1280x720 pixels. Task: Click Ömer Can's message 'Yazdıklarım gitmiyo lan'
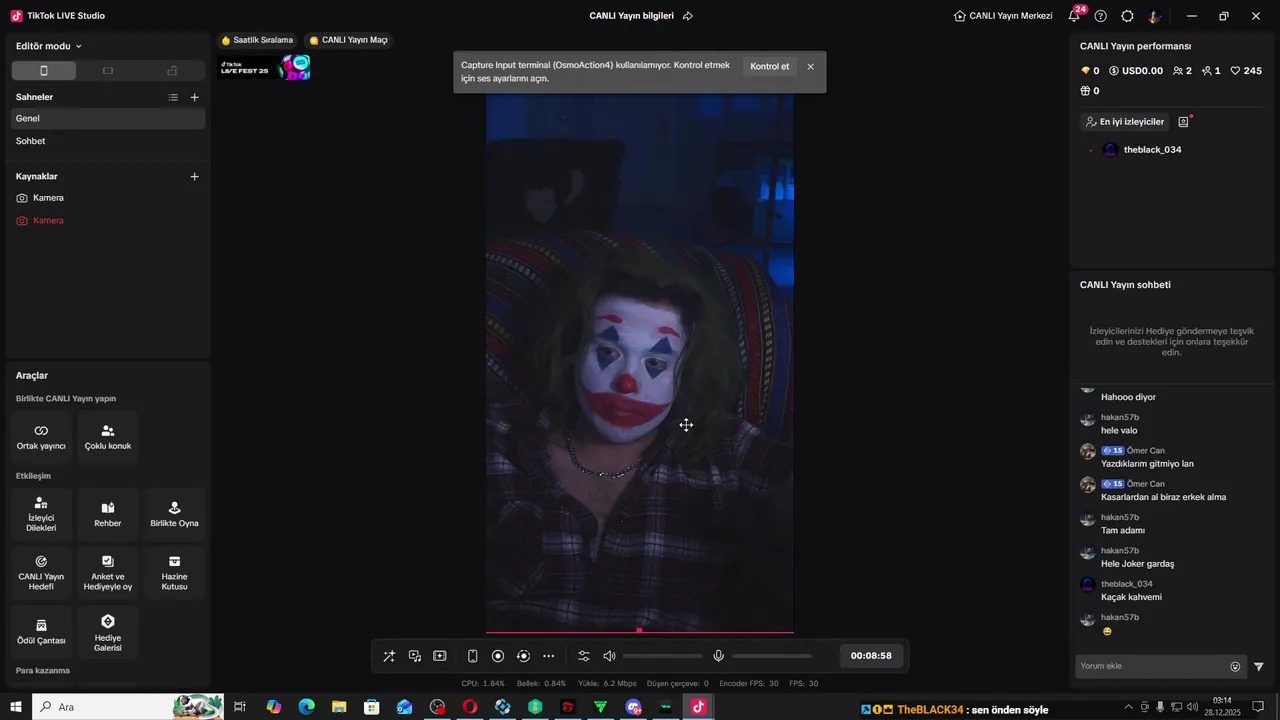click(x=1147, y=464)
